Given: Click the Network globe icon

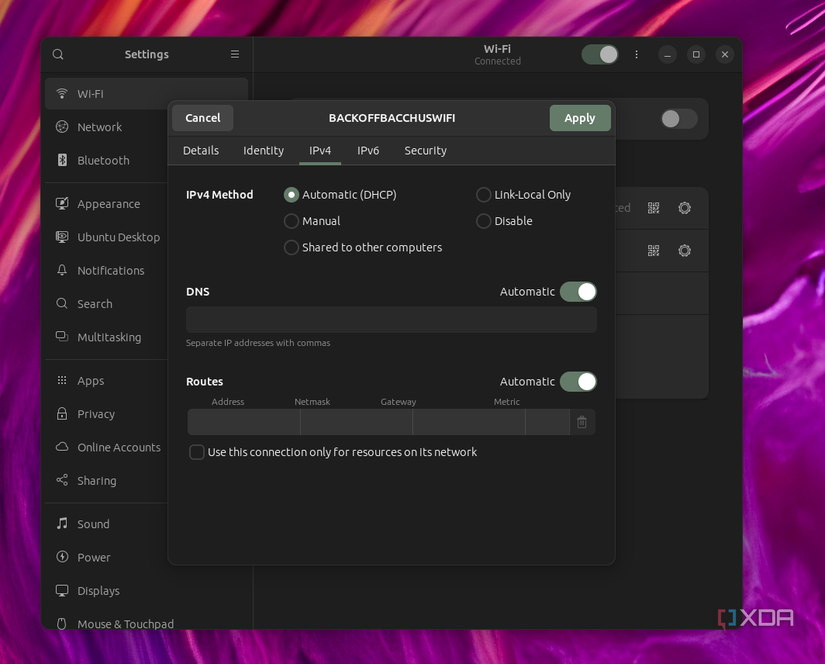Looking at the screenshot, I should pyautogui.click(x=62, y=127).
